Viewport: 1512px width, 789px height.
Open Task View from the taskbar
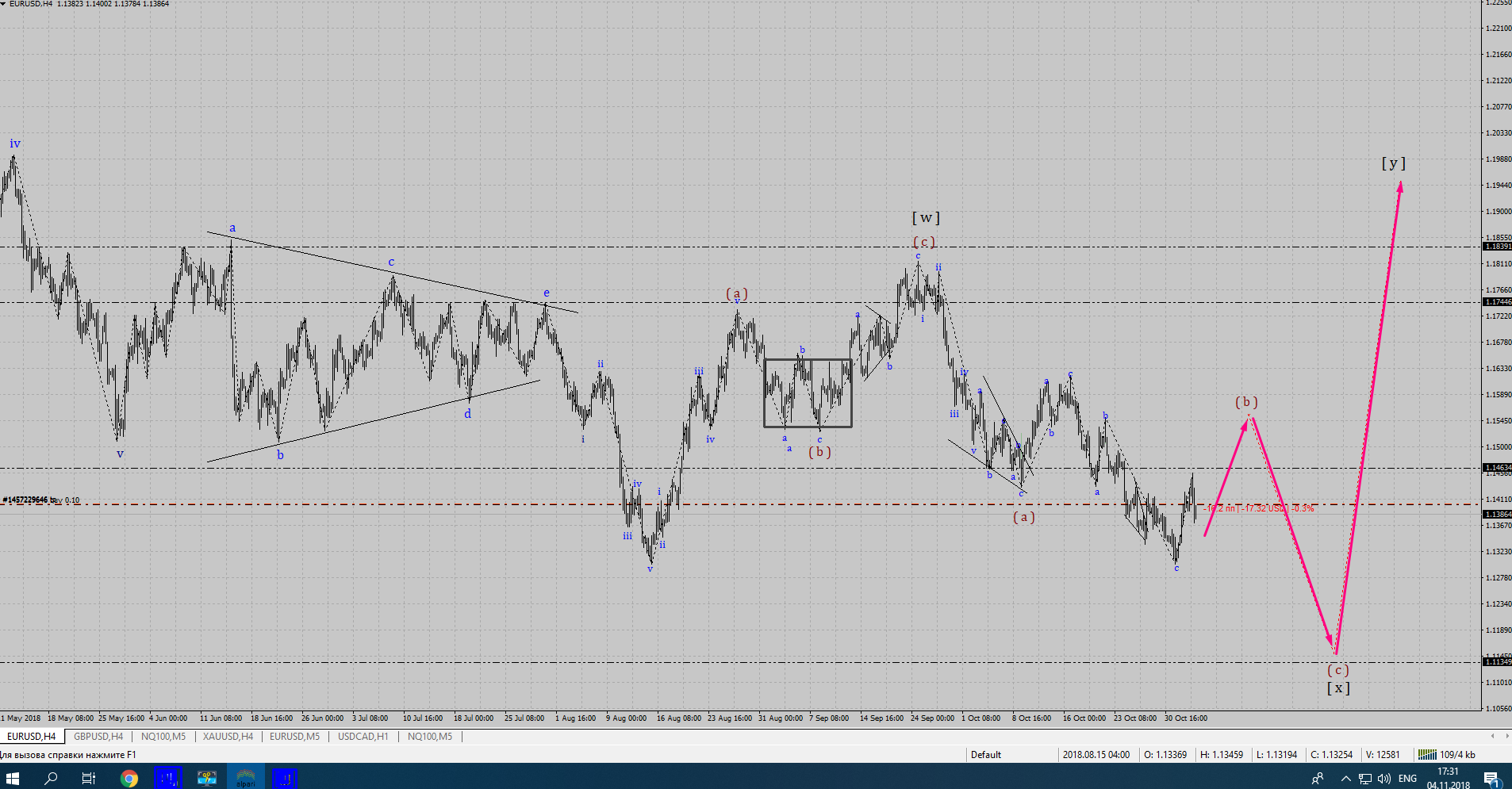89,778
